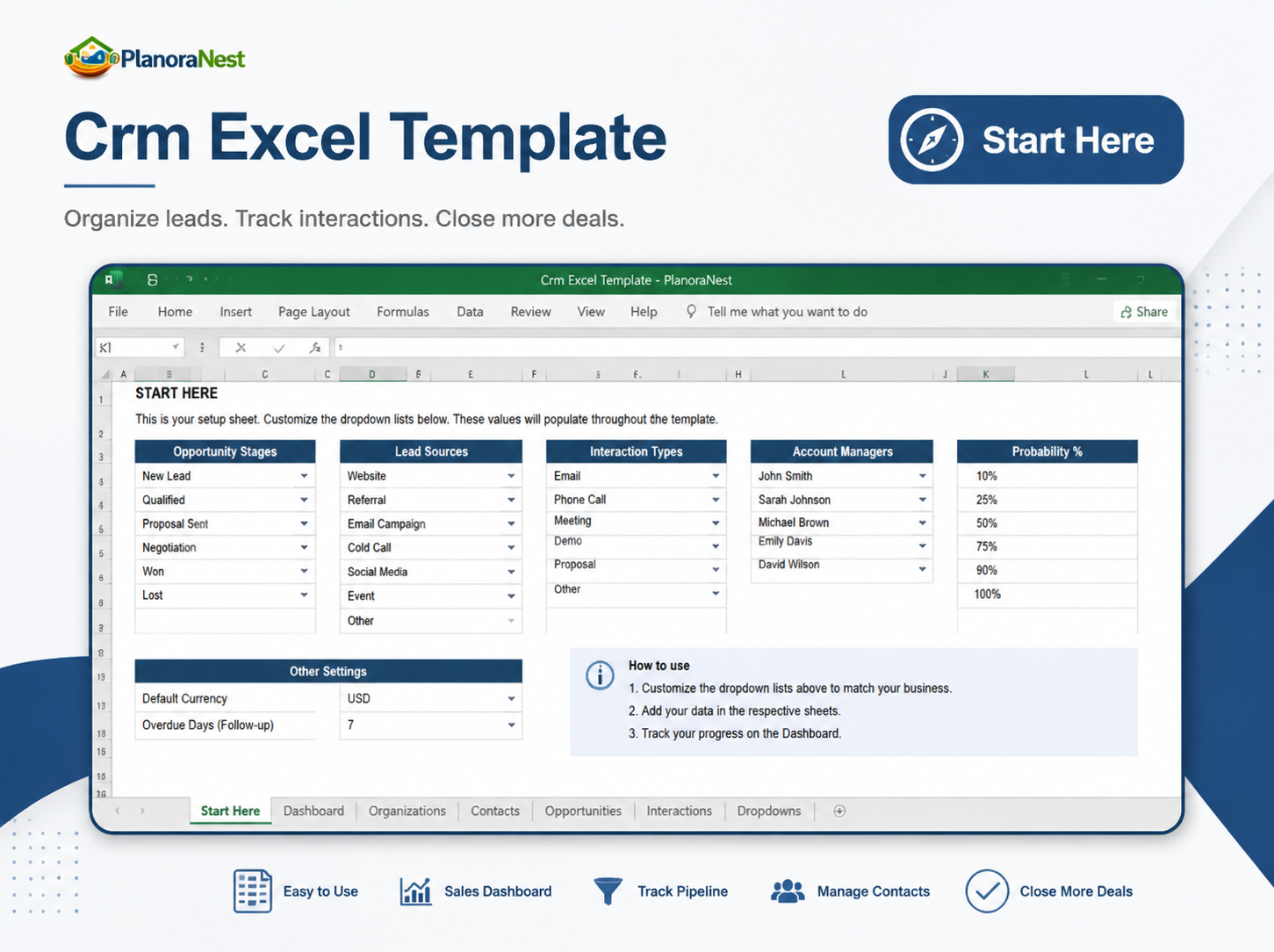This screenshot has height=952, width=1274.
Task: Expand the Social Media dropdown arrow
Action: 511,572
